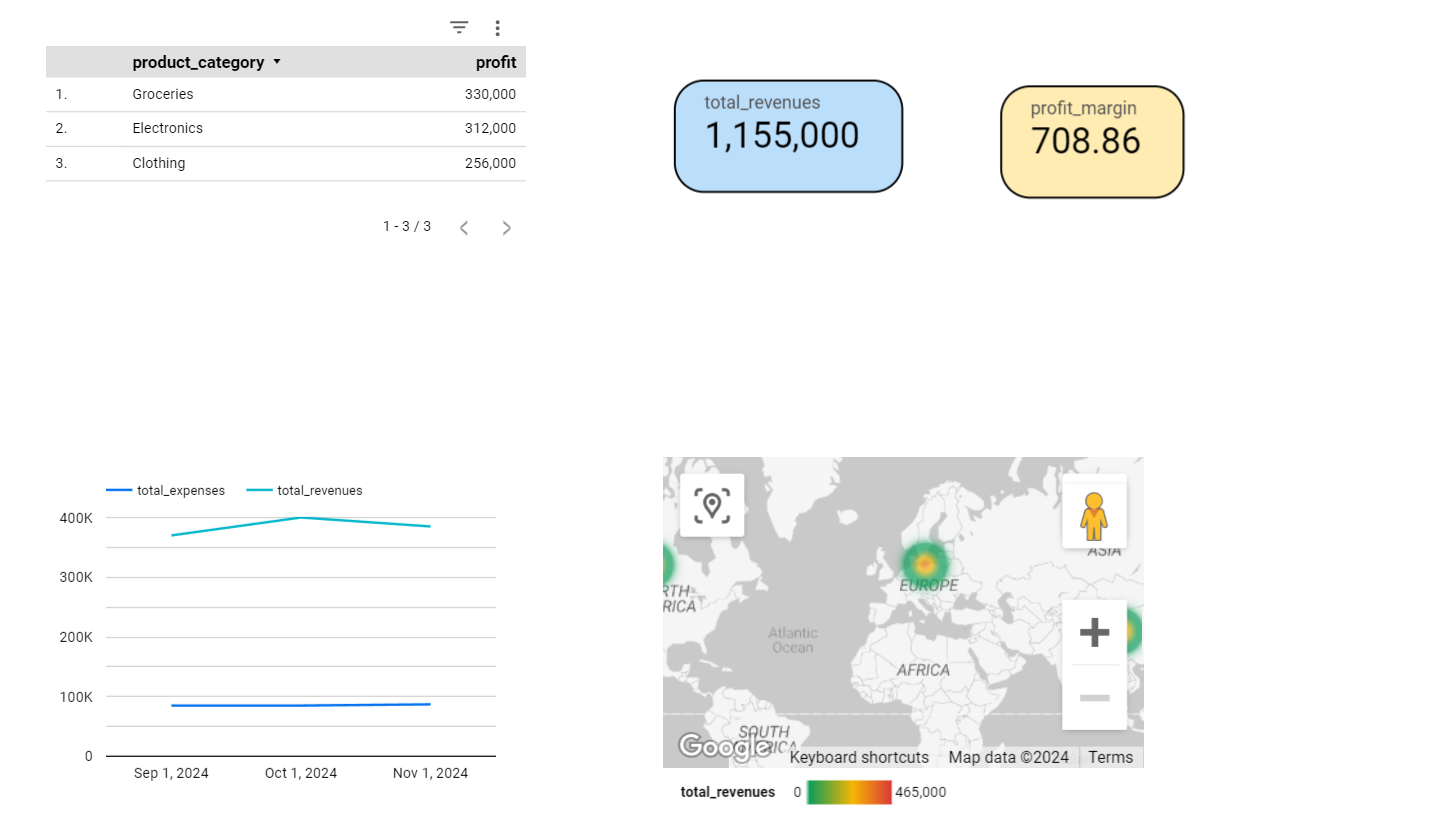Screen dimensions: 1436x821
Task: Sort table by profit column header
Action: 495,62
